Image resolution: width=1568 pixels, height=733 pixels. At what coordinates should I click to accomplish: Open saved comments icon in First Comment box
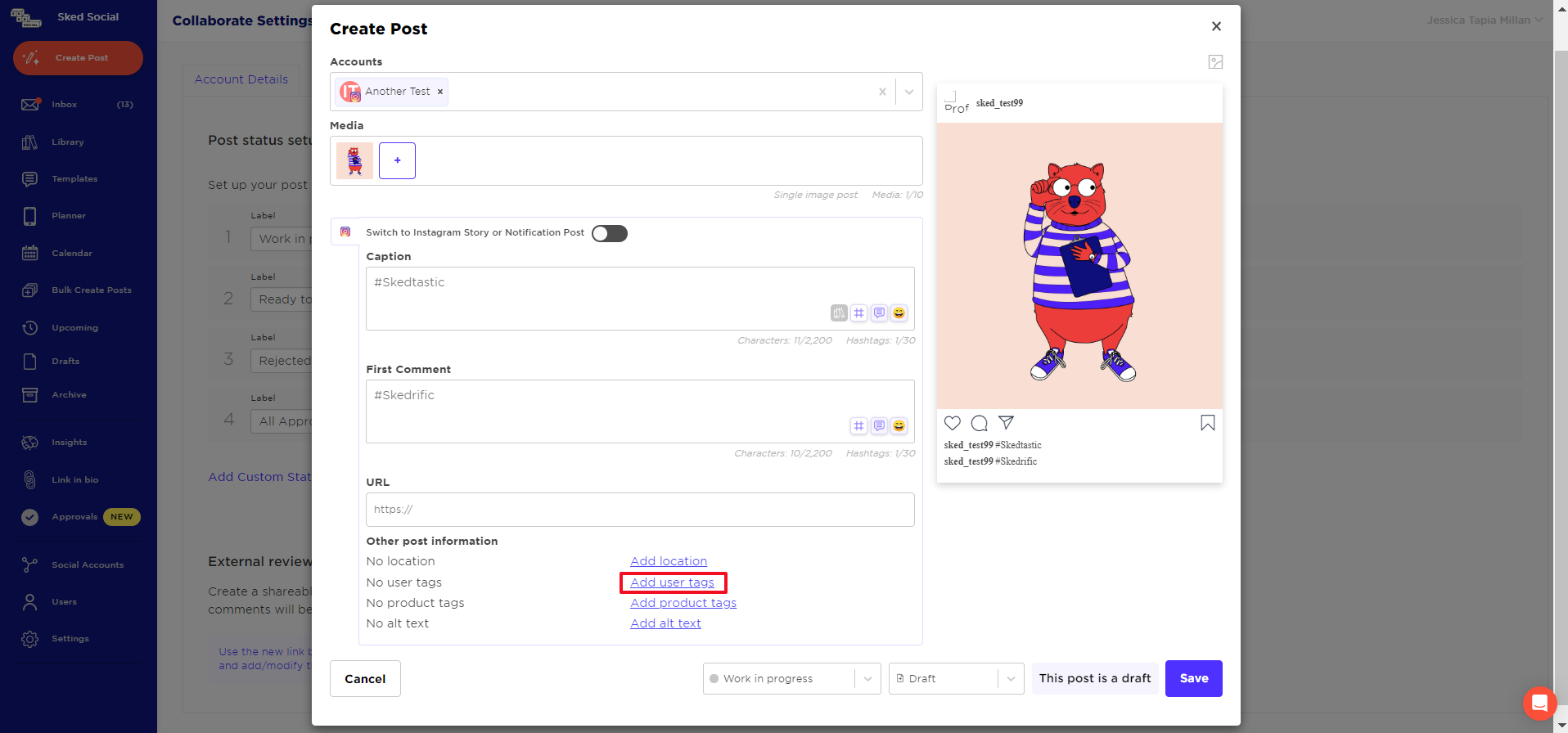click(879, 425)
